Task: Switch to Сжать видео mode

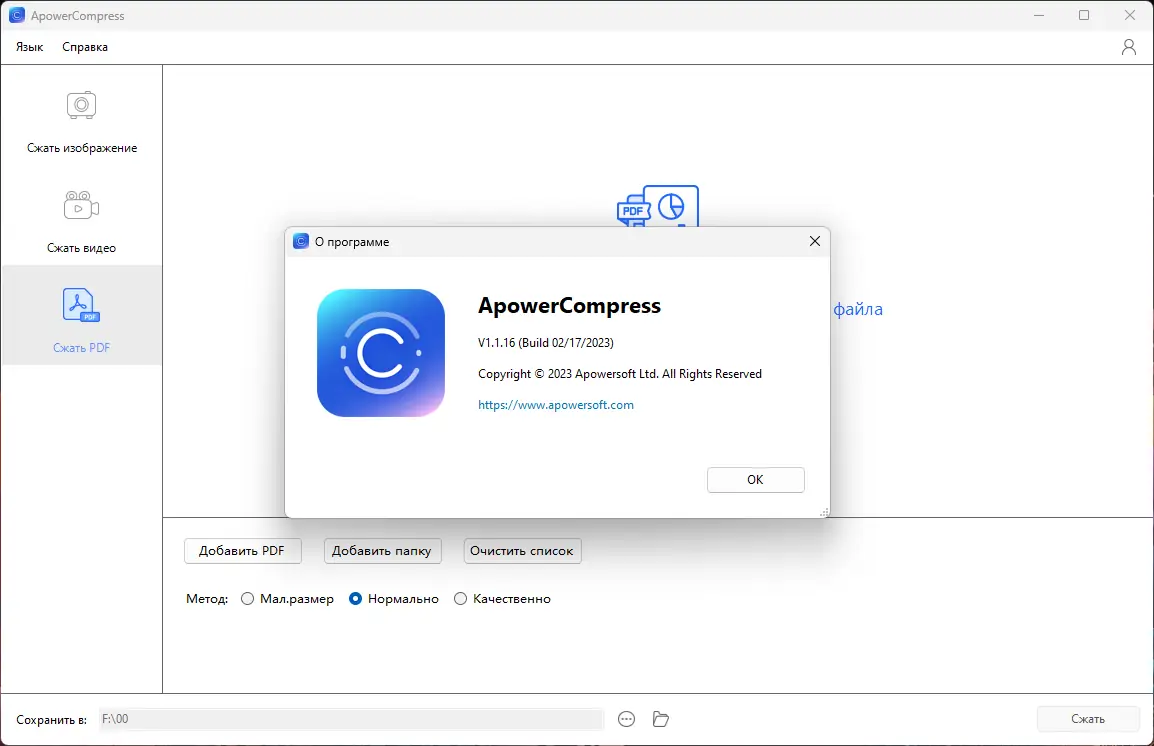Action: (x=82, y=222)
